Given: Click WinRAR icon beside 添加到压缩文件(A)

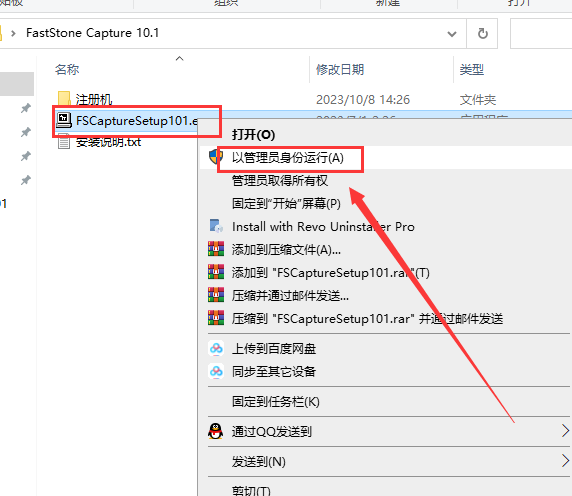Looking at the screenshot, I should tap(216, 249).
